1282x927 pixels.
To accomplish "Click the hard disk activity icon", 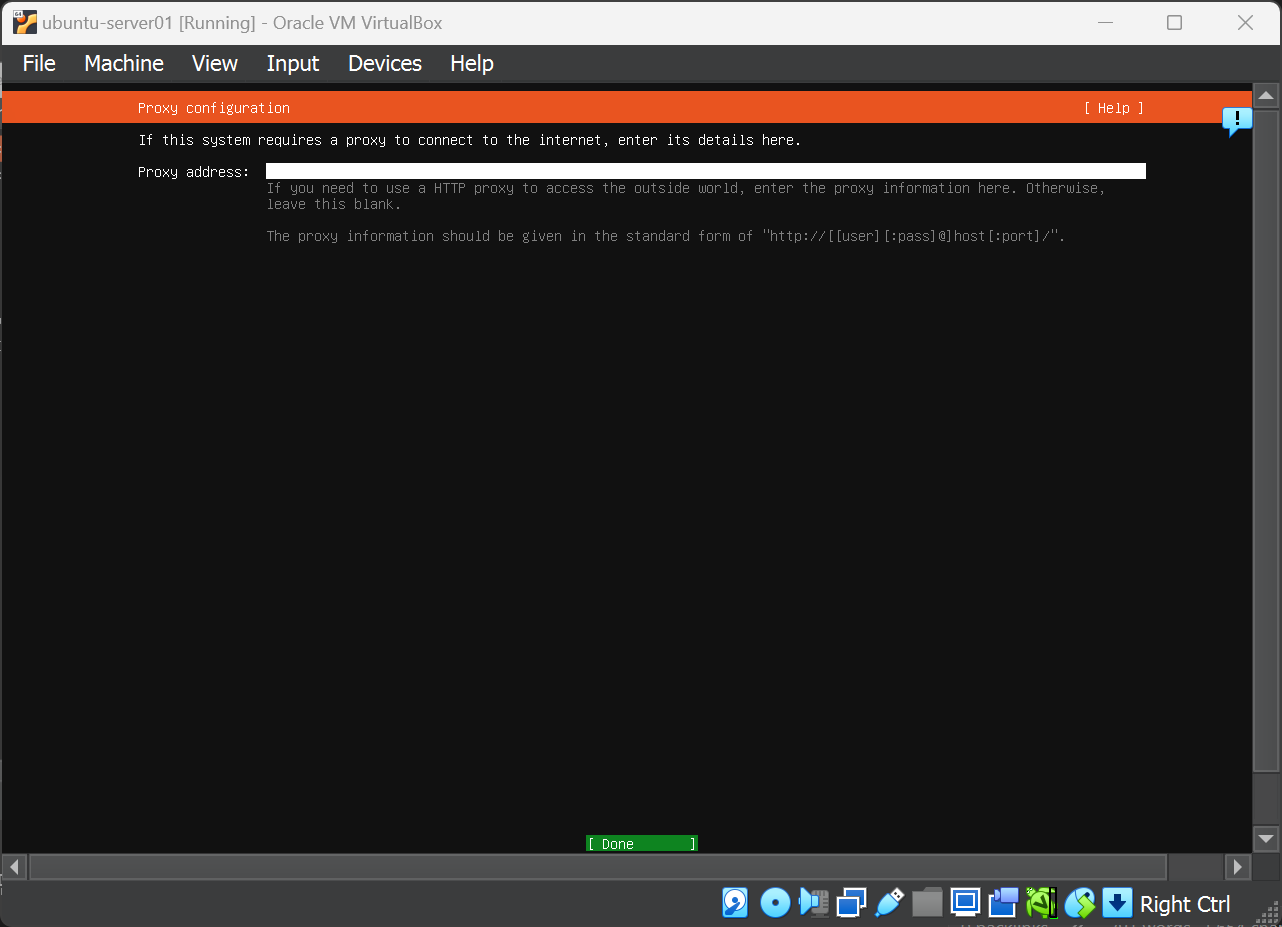I will 735,903.
